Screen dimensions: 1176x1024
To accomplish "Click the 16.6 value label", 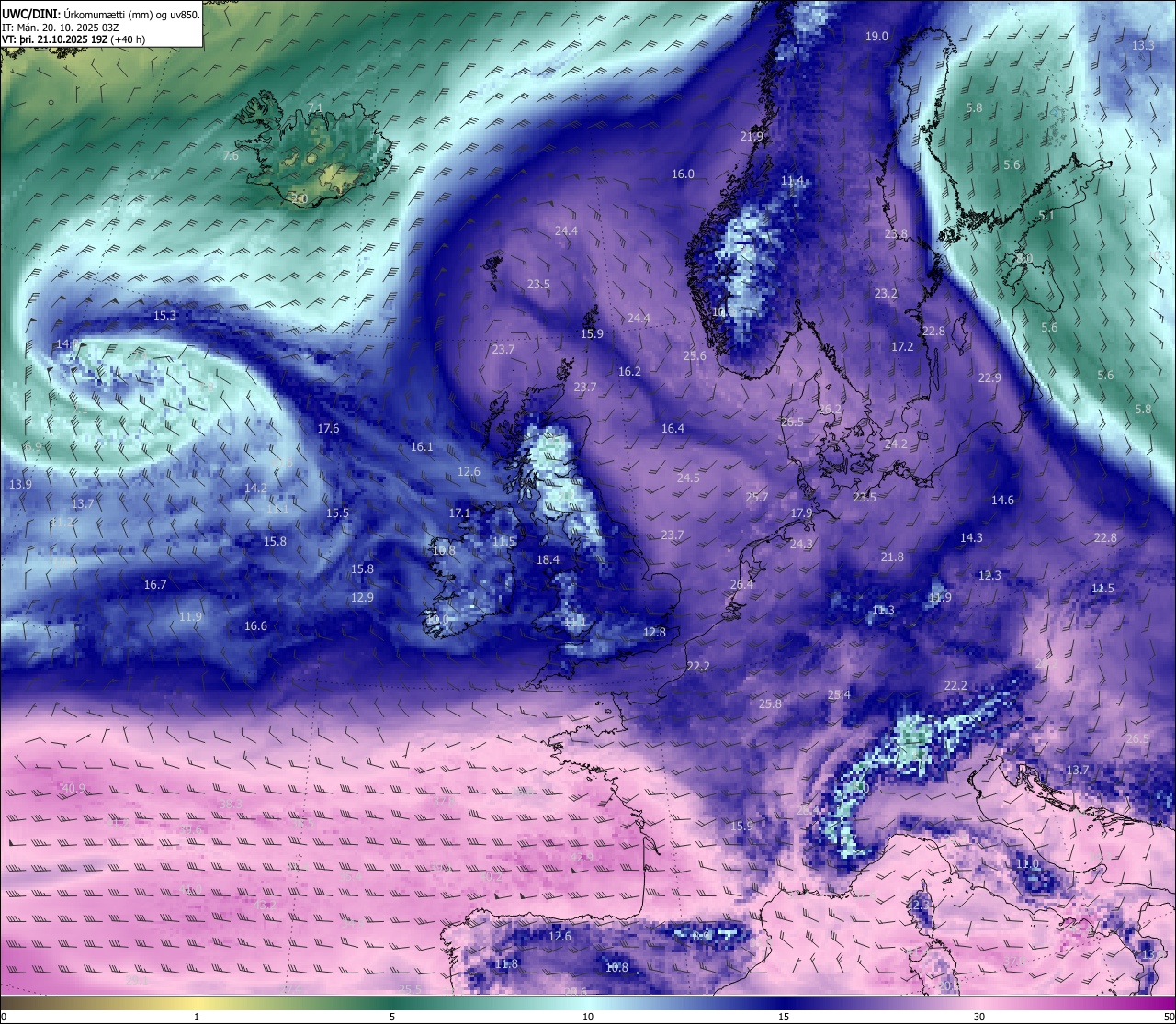I will pos(255,626).
